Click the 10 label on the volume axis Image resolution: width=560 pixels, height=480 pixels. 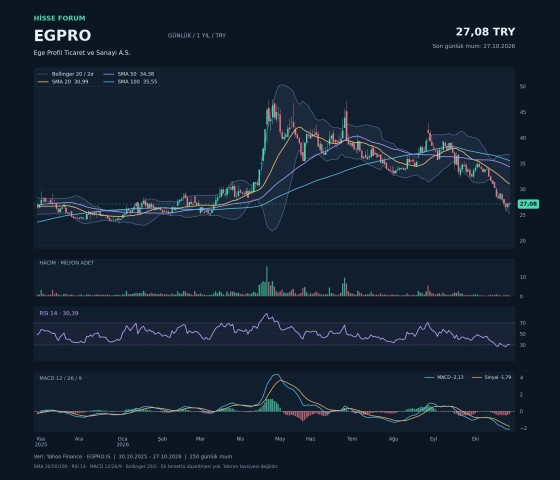523,277
